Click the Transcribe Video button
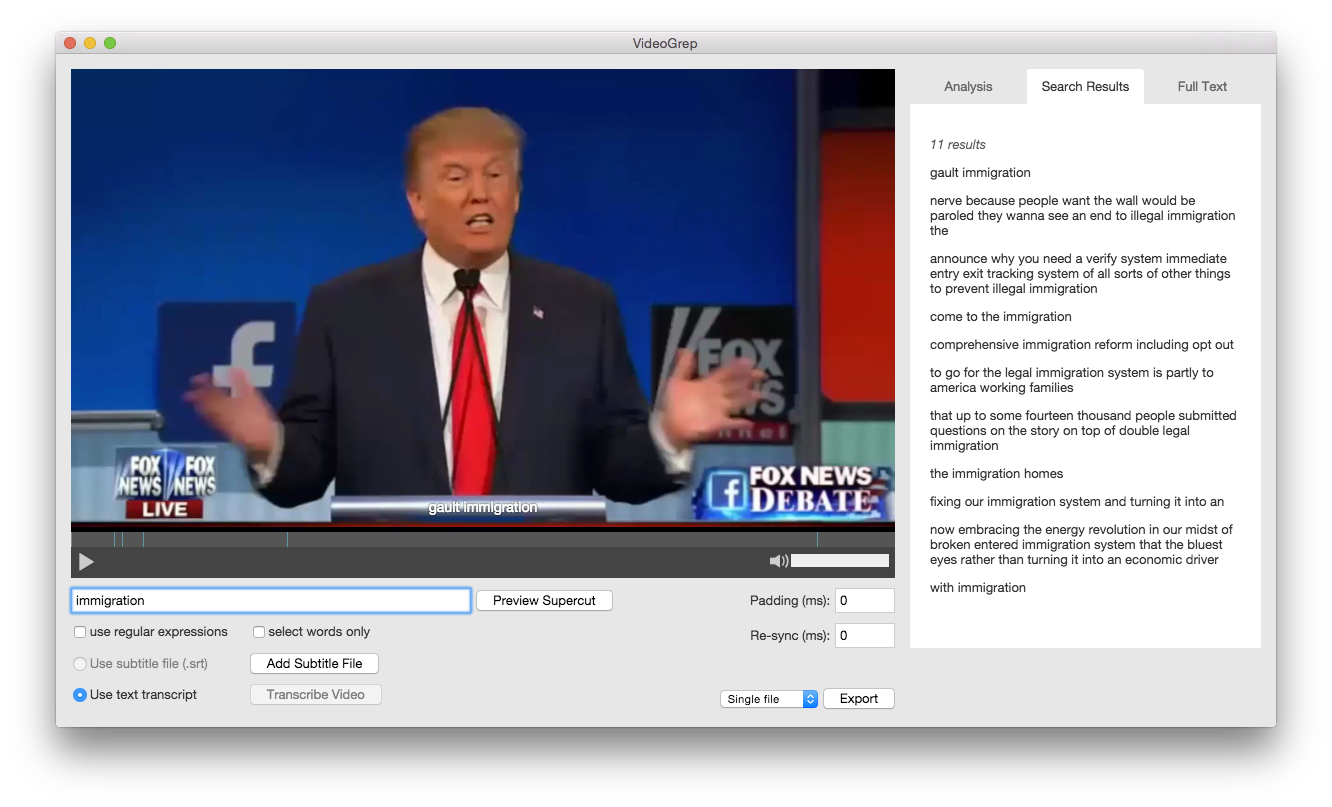This screenshot has width=1332, height=807. coord(315,694)
